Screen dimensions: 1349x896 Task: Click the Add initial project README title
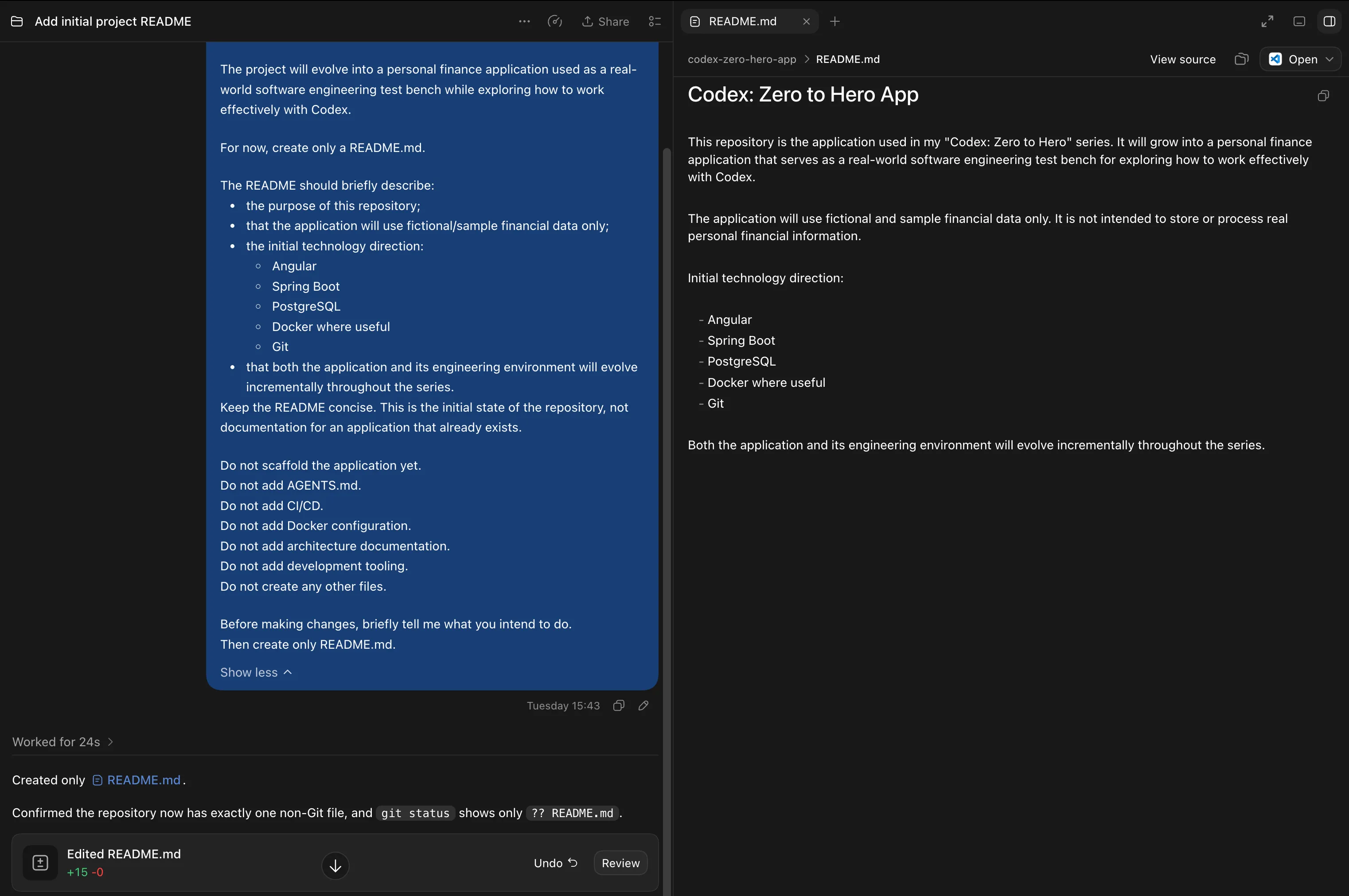tap(113, 21)
